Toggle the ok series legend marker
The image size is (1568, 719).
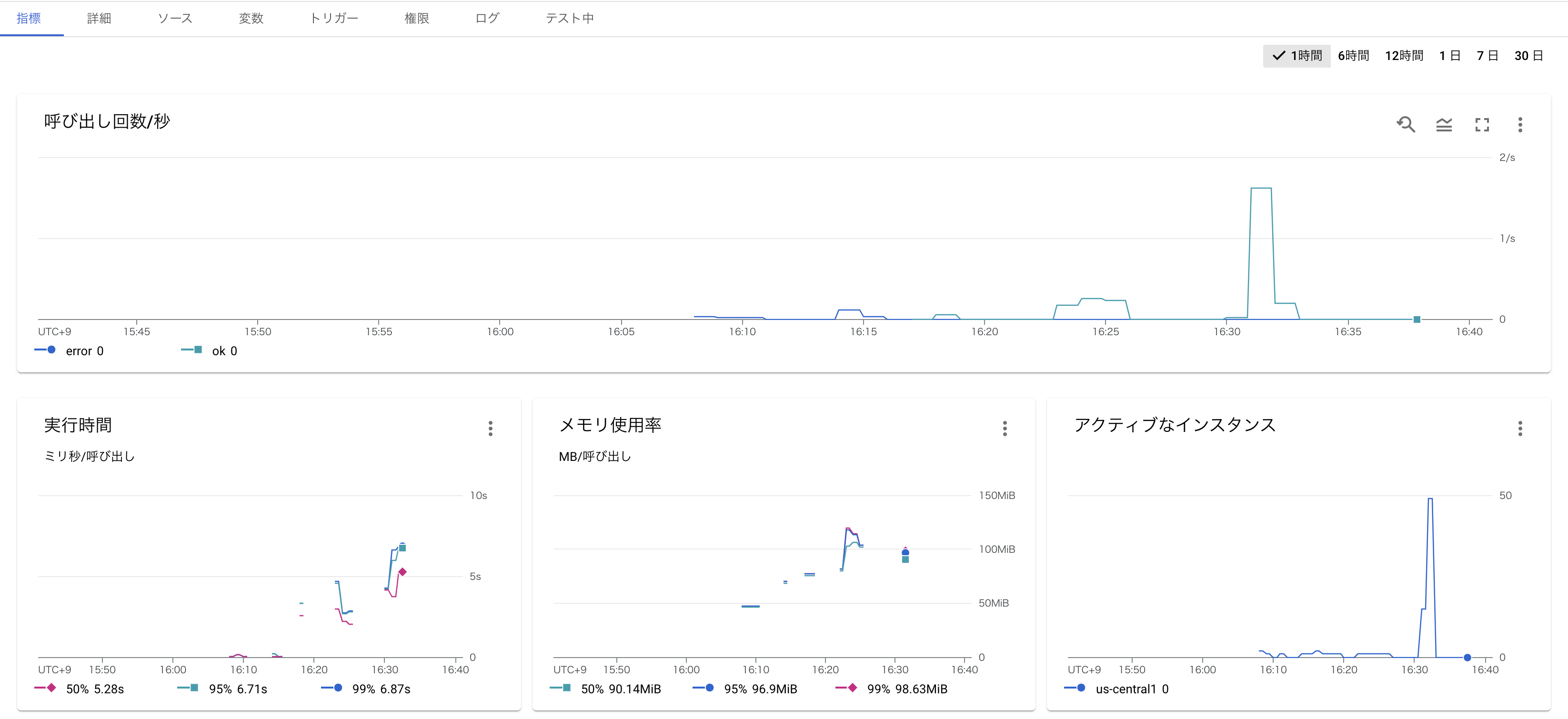tap(197, 350)
